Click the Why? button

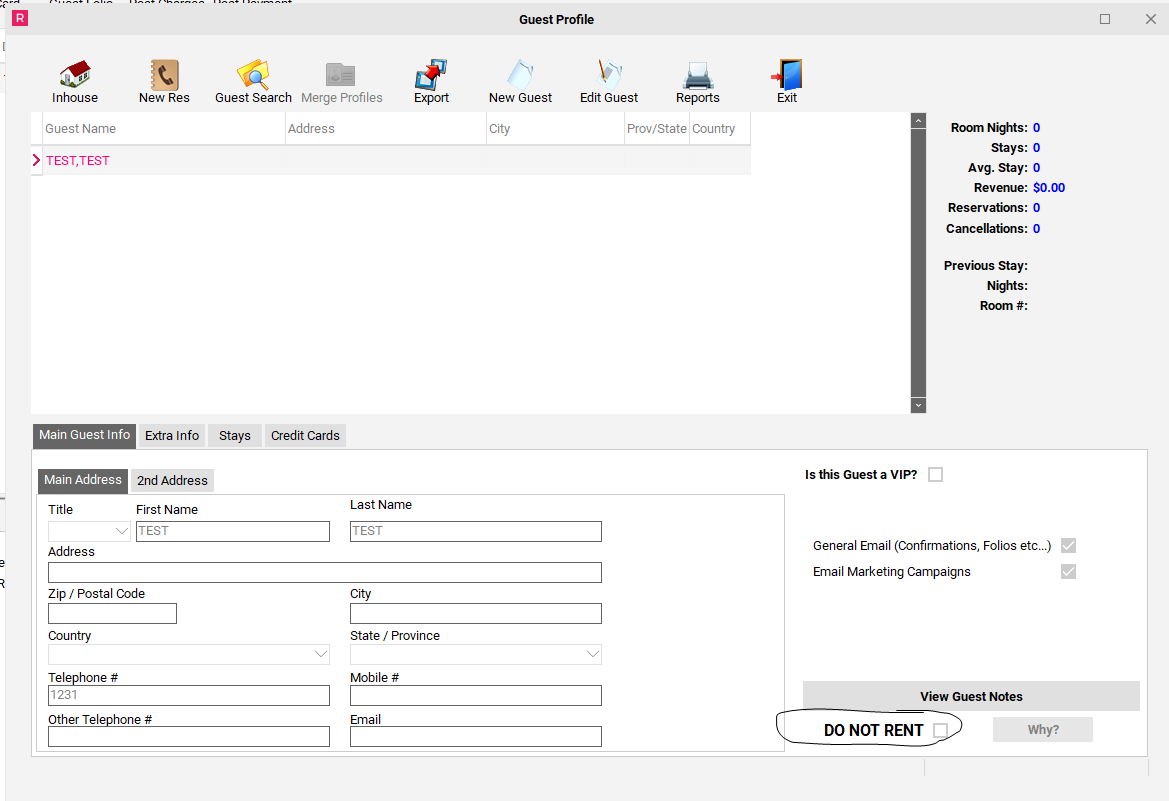(x=1043, y=730)
